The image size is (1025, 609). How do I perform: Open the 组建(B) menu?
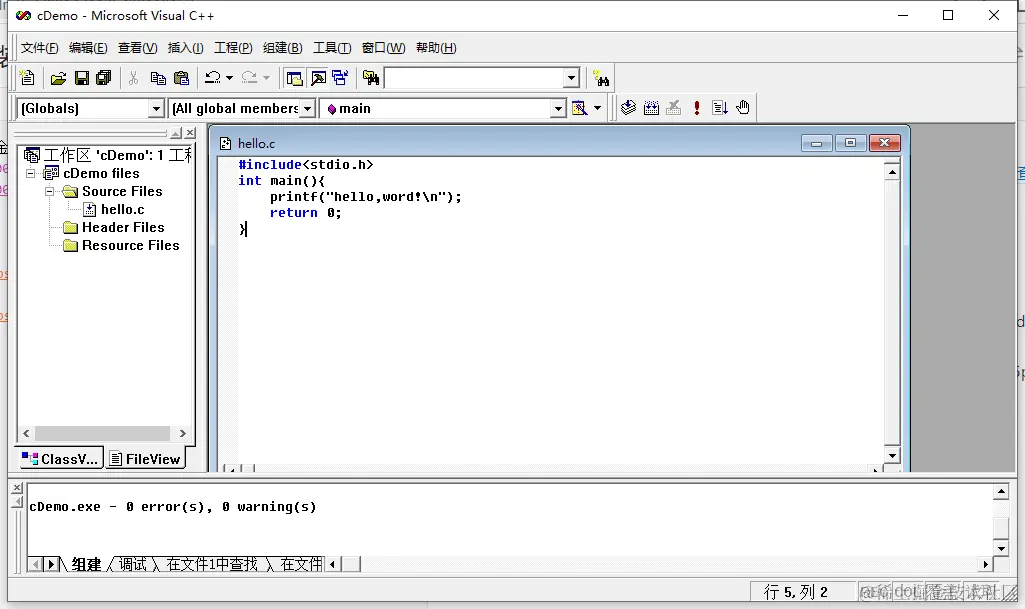[x=282, y=48]
